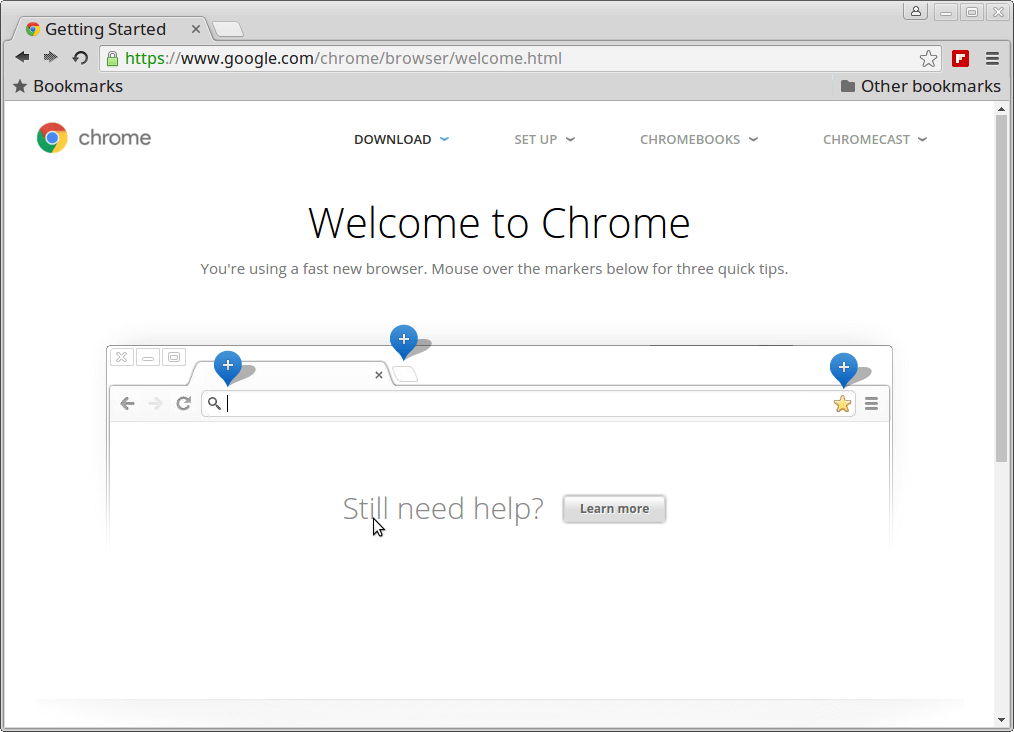Reload the page with the refresh icon

click(80, 58)
